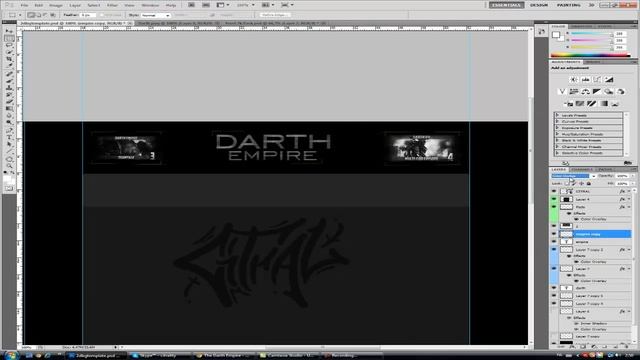Hide the empire text layer
This screenshot has width=640, height=360.
pos(554,242)
